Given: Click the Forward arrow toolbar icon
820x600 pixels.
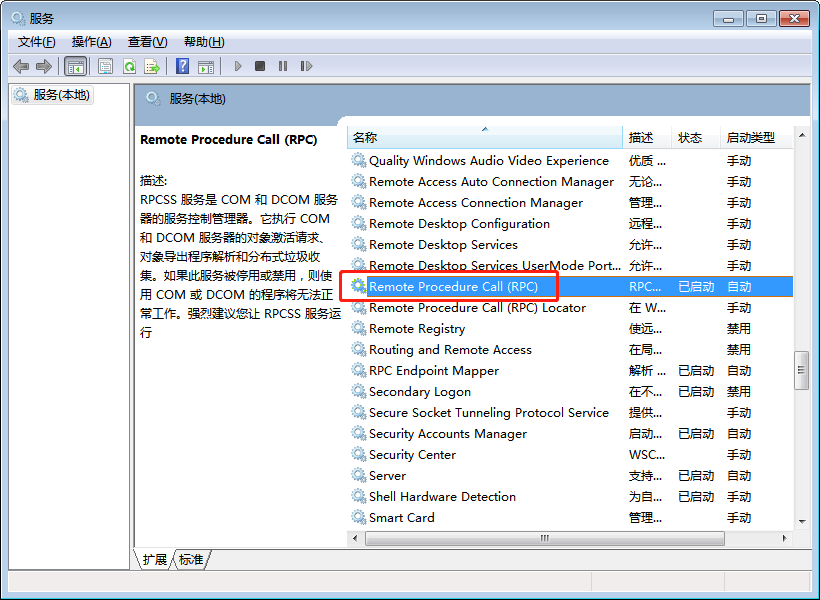Looking at the screenshot, I should click(44, 66).
